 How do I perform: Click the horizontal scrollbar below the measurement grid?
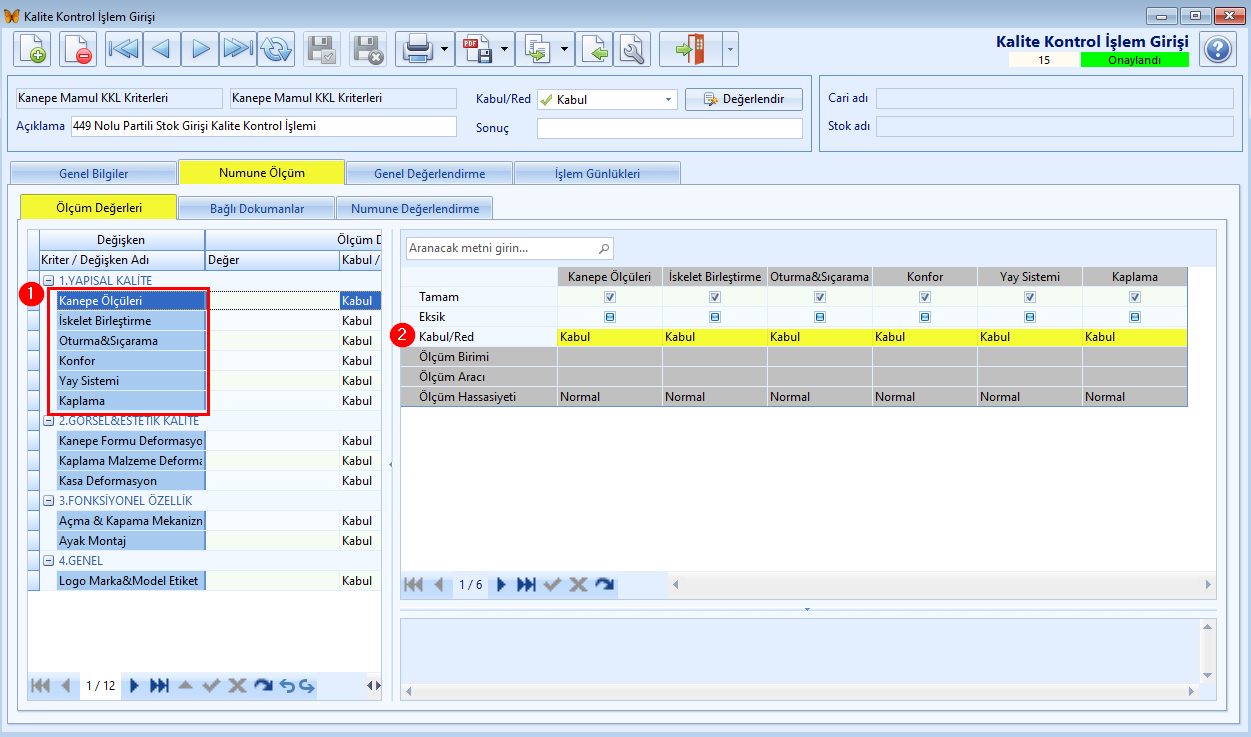click(x=942, y=584)
